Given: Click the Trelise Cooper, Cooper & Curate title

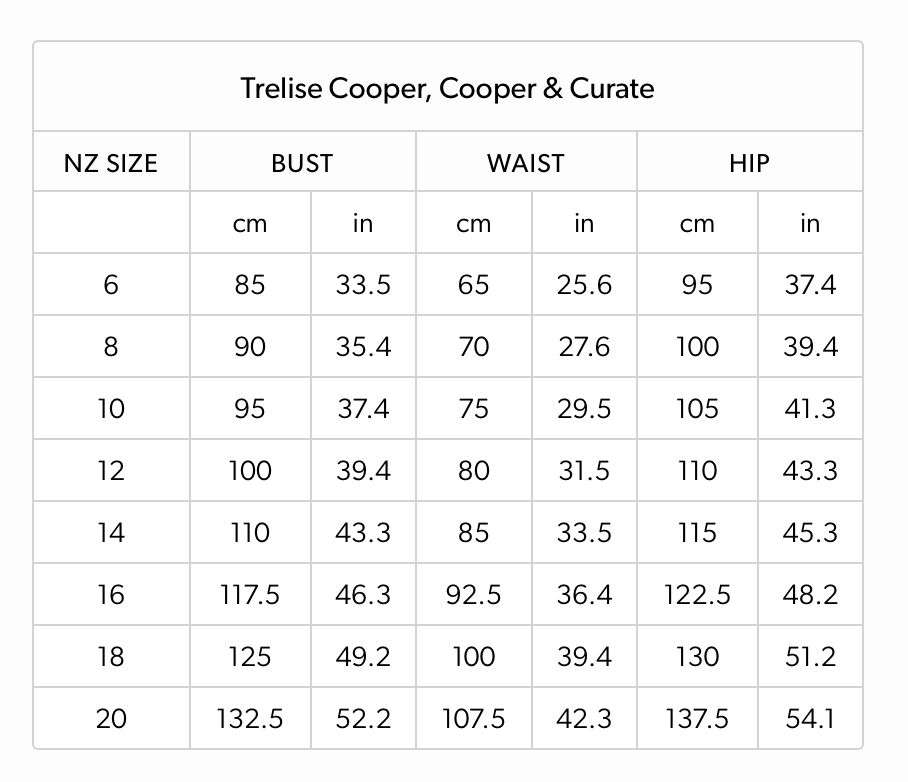Looking at the screenshot, I should point(447,89).
